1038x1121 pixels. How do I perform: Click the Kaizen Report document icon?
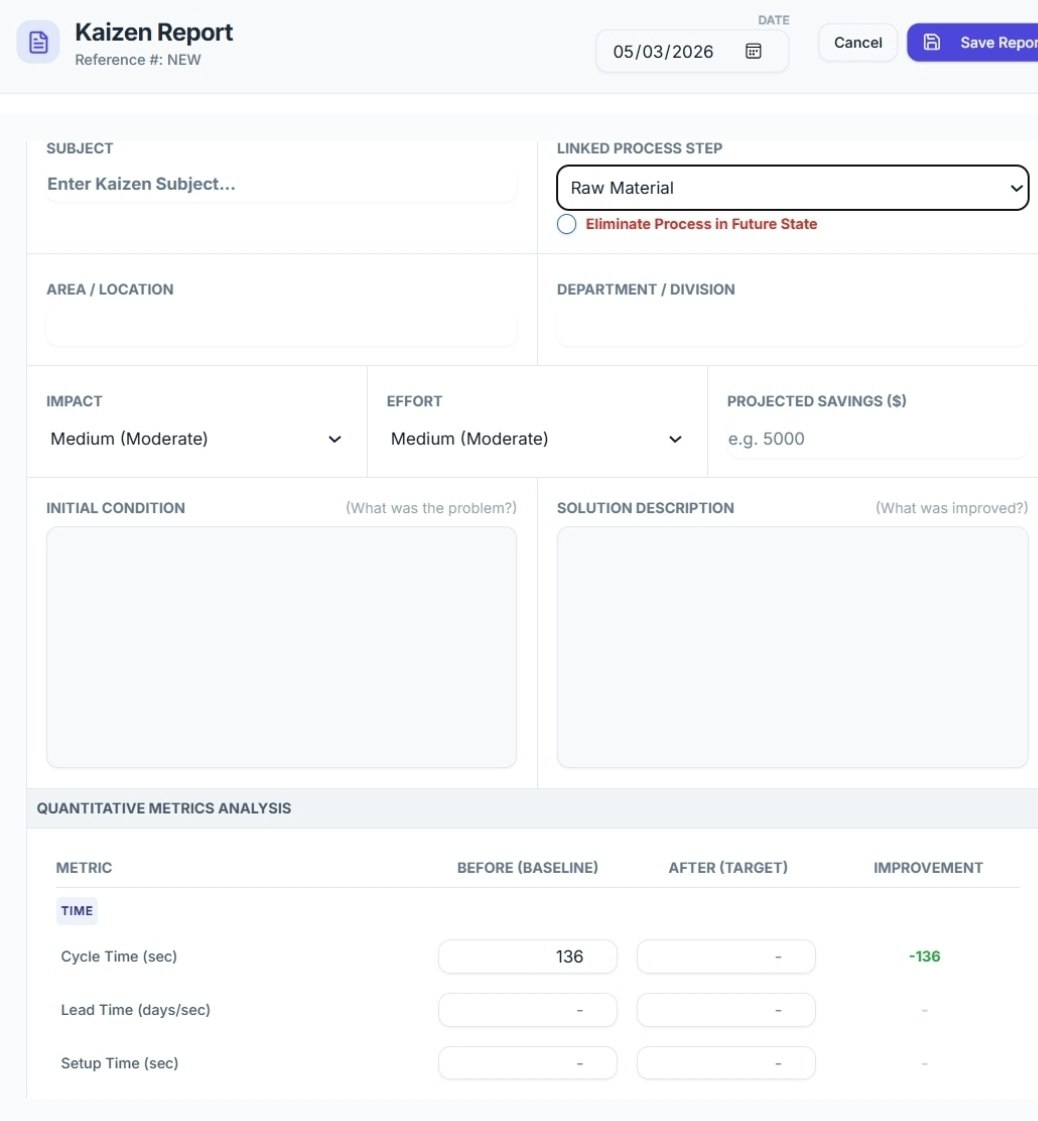[x=37, y=42]
